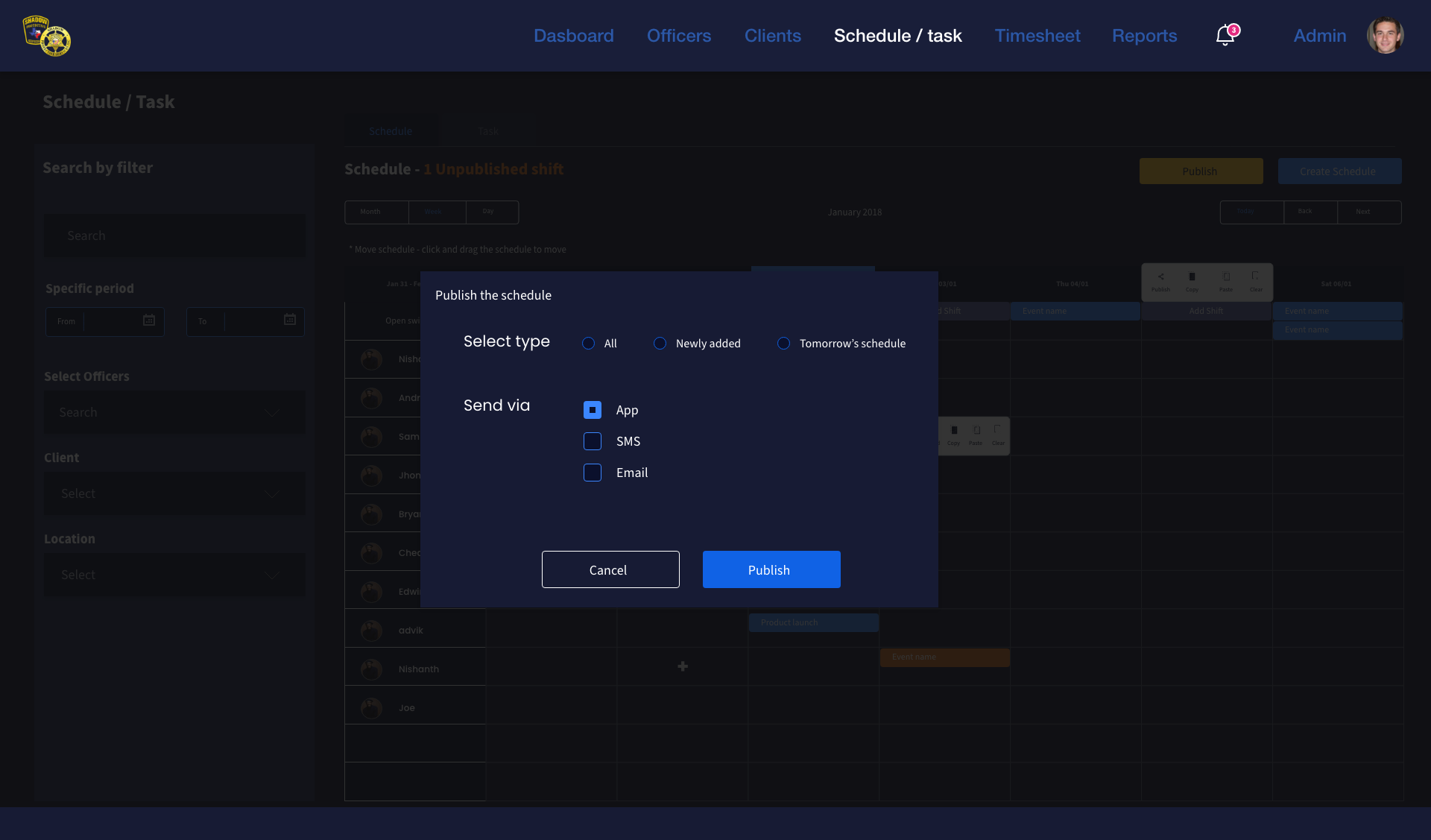Open the Client select dropdown
Screen dimensions: 1431x840
273,493
